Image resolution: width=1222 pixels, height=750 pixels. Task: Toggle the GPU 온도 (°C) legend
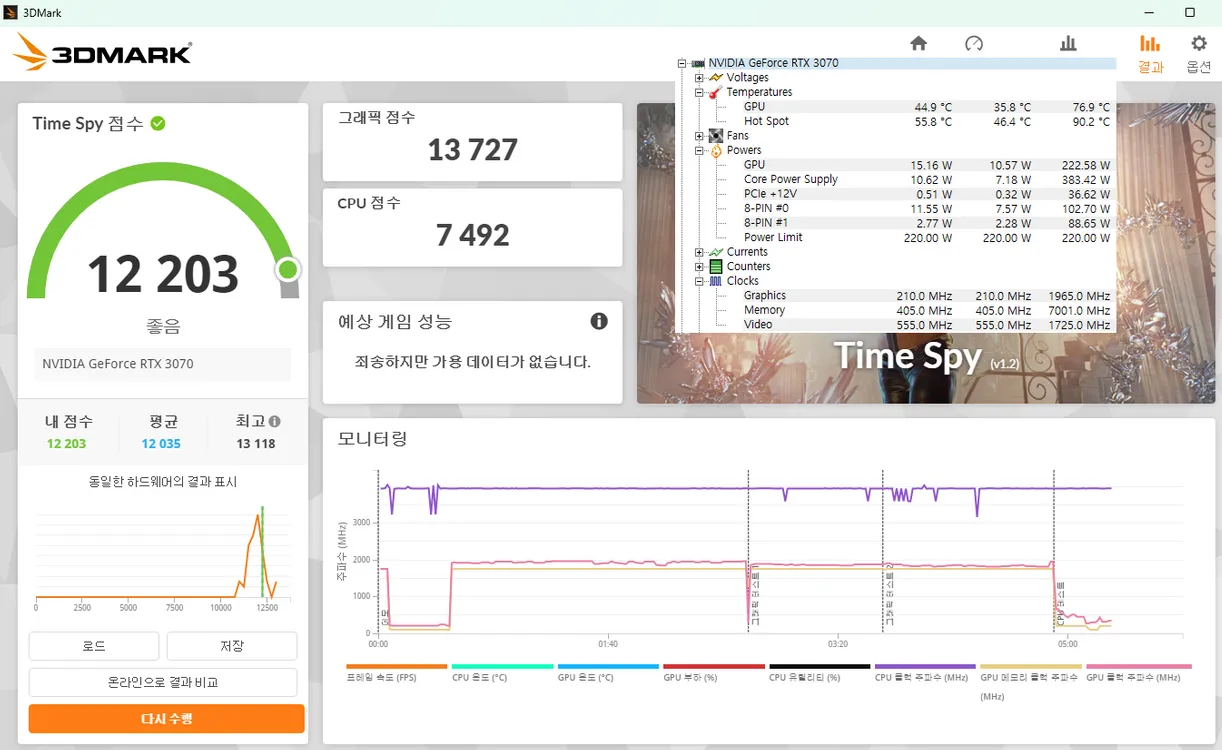608,673
